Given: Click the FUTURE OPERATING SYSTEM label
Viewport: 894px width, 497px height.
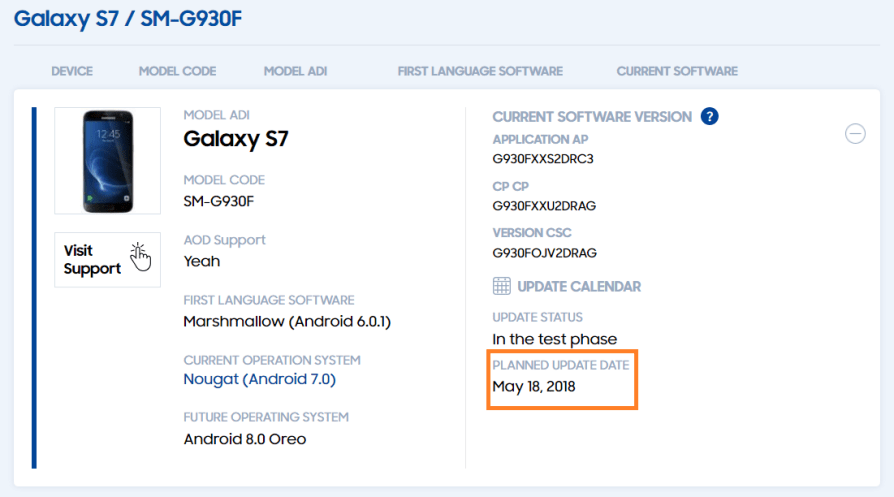Looking at the screenshot, I should 266,417.
